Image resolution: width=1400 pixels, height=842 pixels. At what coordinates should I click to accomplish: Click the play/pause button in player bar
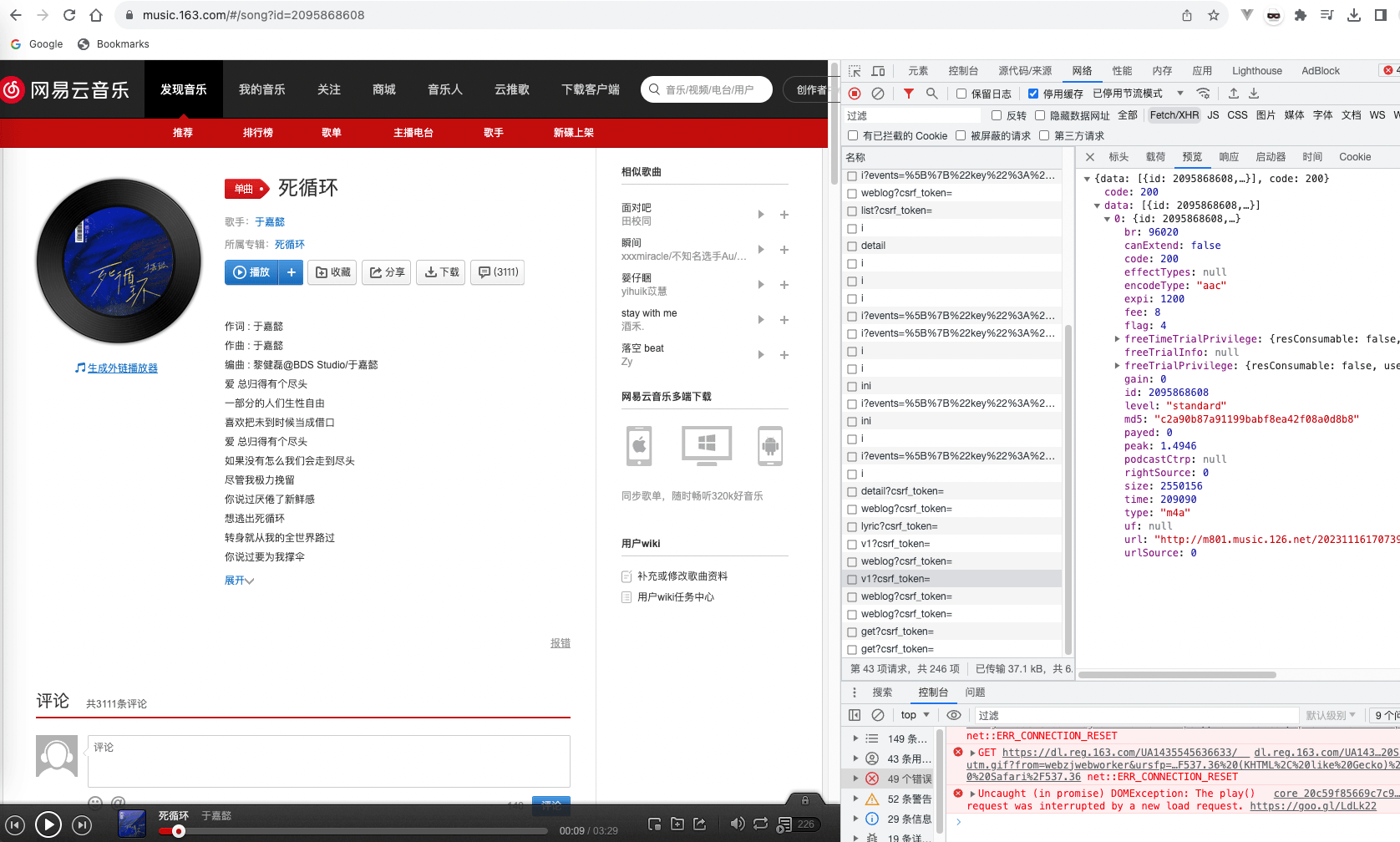click(48, 825)
